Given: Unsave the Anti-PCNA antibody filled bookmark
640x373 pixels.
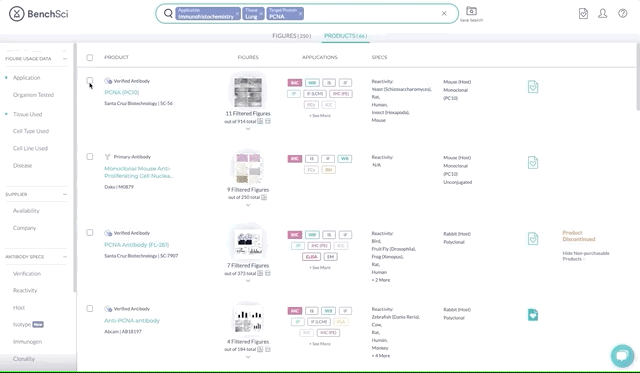Looking at the screenshot, I should click(x=533, y=315).
